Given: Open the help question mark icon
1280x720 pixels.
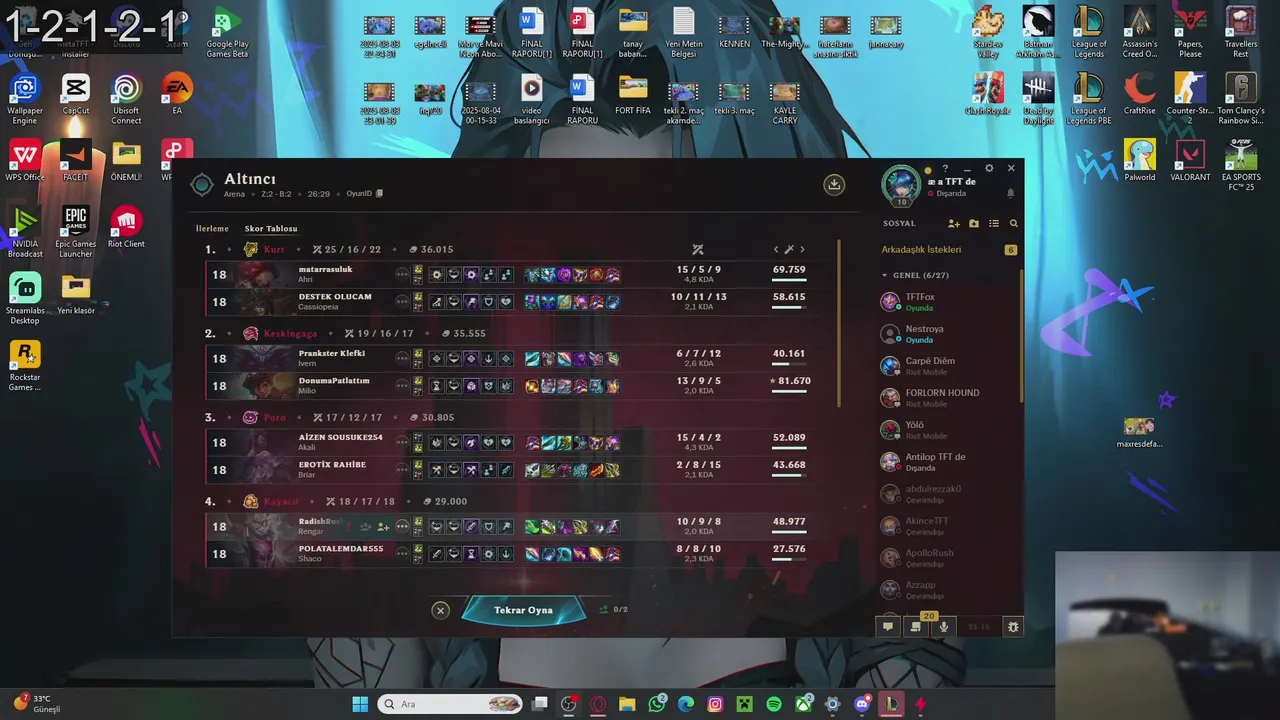Looking at the screenshot, I should (945, 169).
